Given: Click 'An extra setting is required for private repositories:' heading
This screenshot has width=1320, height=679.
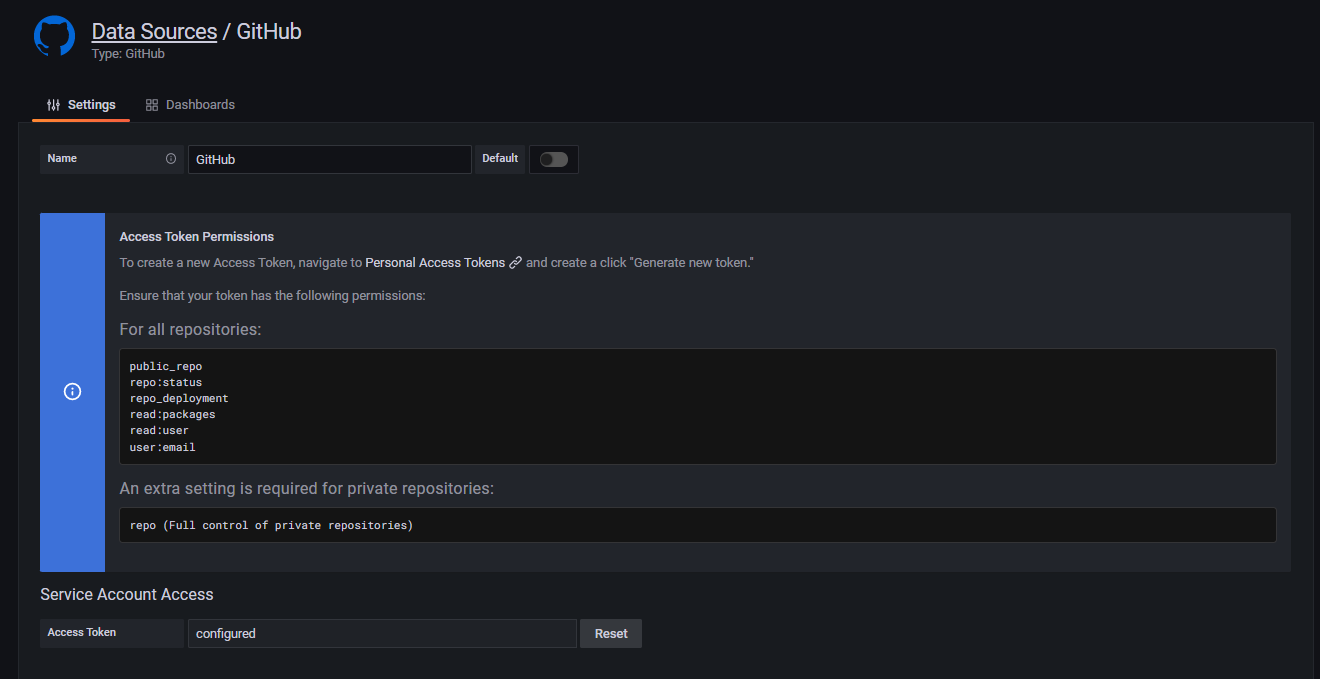Looking at the screenshot, I should tap(307, 489).
